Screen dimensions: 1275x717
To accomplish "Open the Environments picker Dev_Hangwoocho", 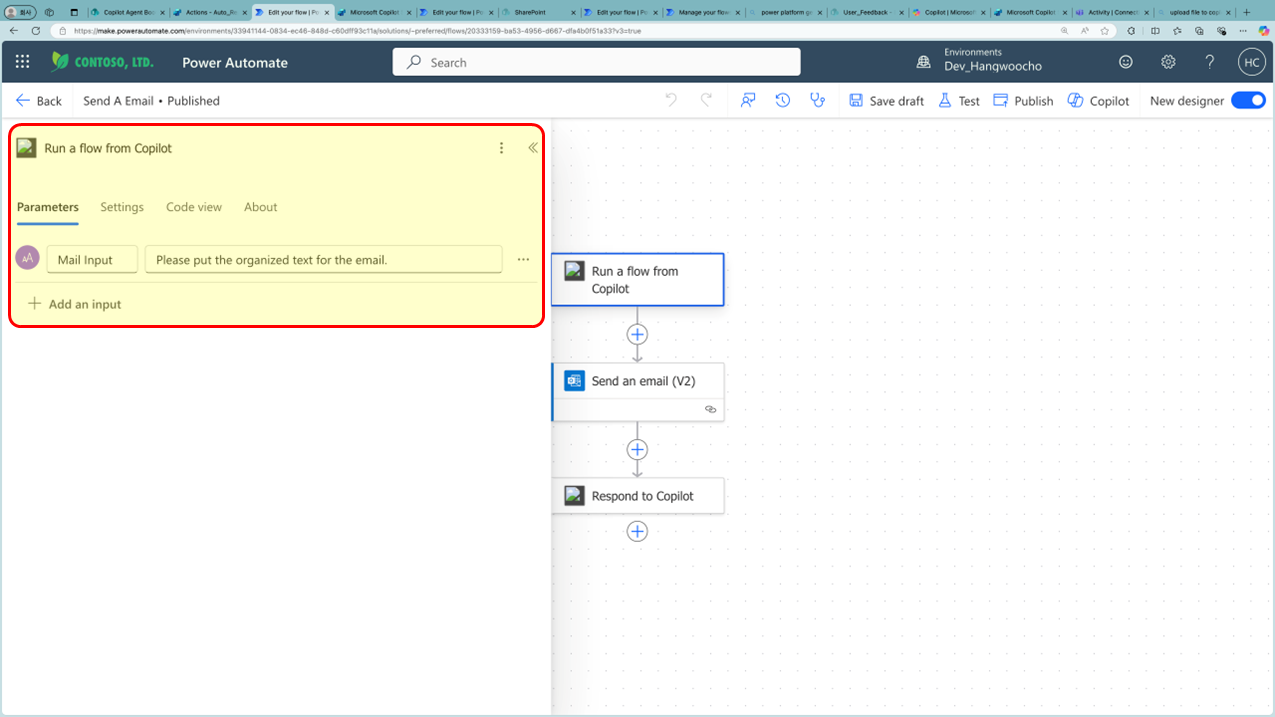I will 978,60.
